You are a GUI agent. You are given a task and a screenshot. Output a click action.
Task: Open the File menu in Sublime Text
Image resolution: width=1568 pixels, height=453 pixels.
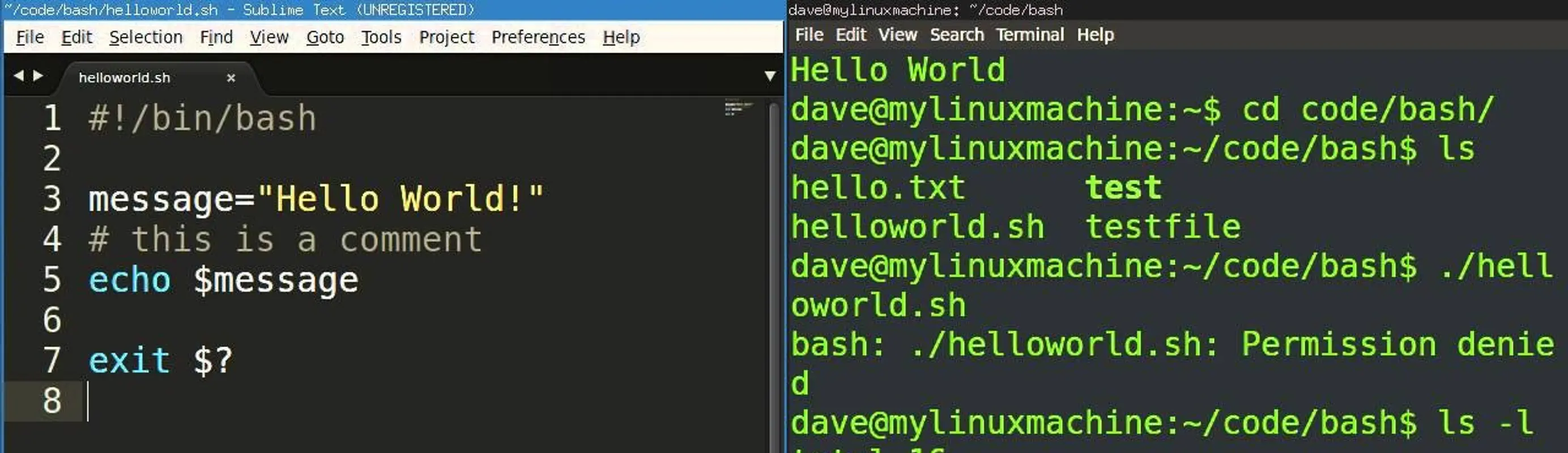coord(30,37)
